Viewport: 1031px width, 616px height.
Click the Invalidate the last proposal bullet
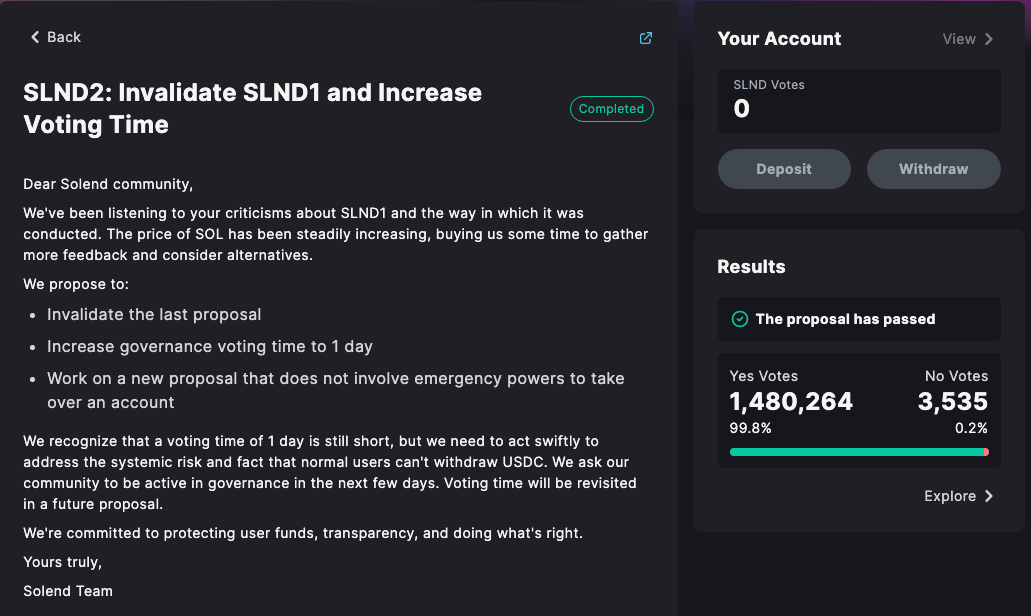point(154,314)
